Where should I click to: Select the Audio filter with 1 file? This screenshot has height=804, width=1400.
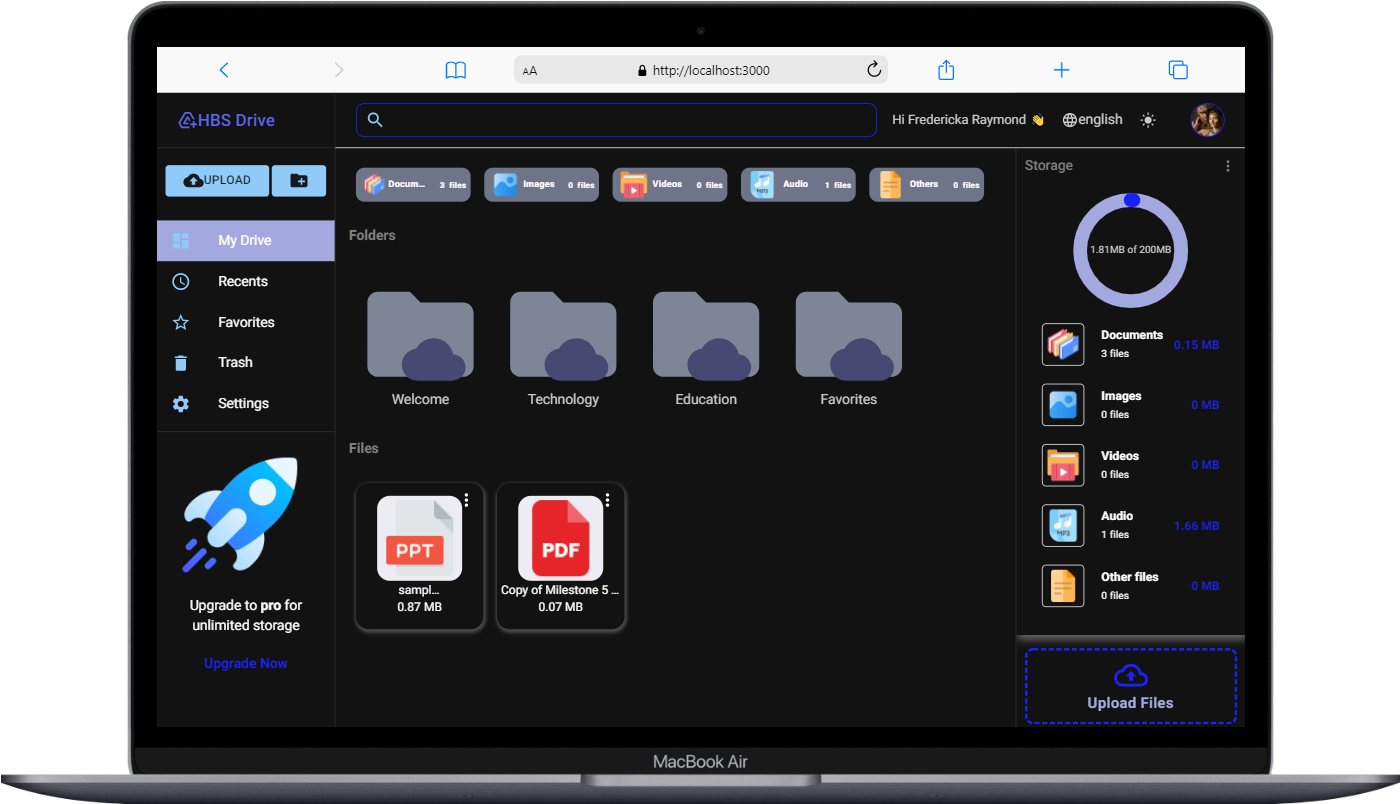tap(797, 184)
